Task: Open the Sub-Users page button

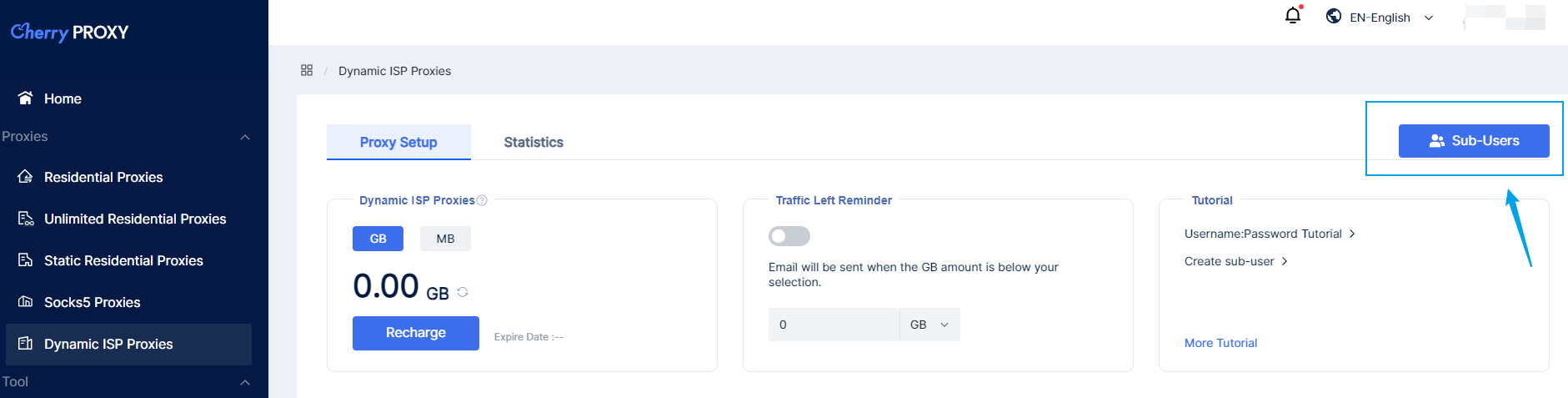Action: (x=1473, y=141)
